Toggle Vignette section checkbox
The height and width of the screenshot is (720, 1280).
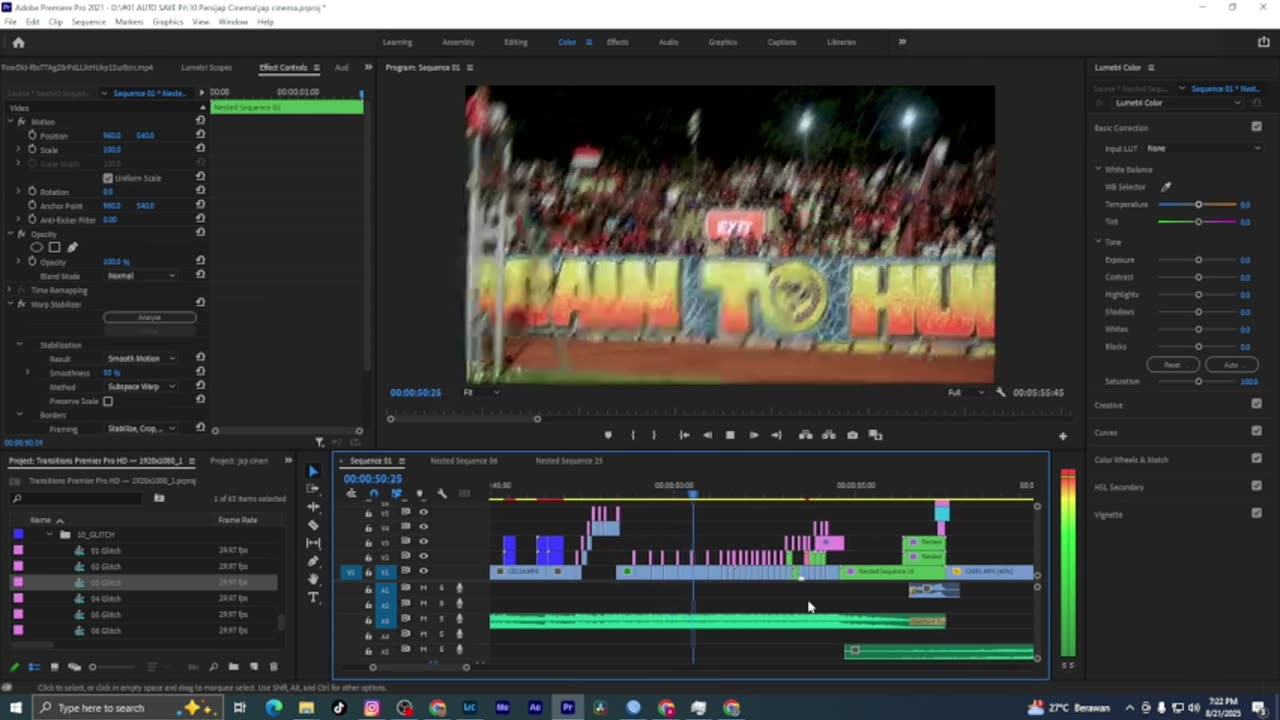pyautogui.click(x=1256, y=513)
